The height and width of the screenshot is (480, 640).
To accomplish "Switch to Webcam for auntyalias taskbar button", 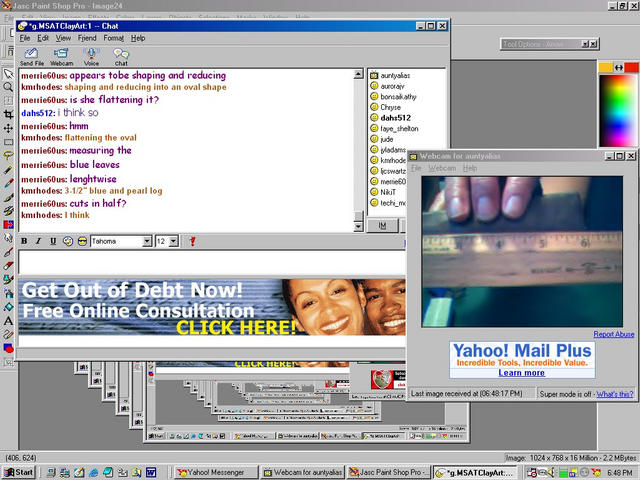I will point(303,472).
